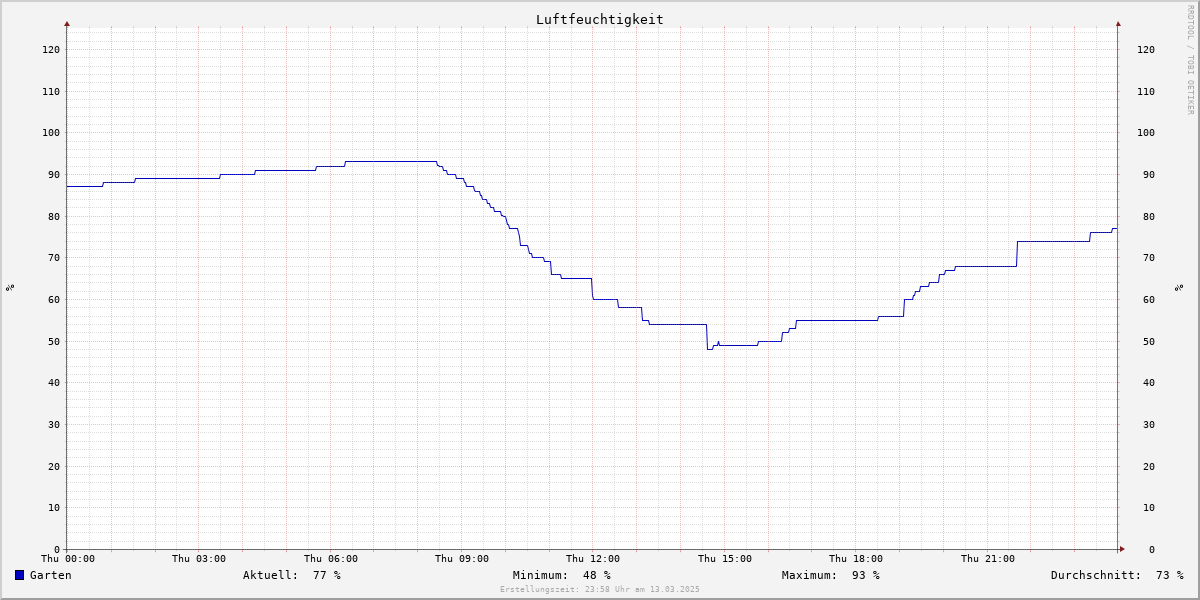Click the Thu 21:00 time label

(x=988, y=559)
